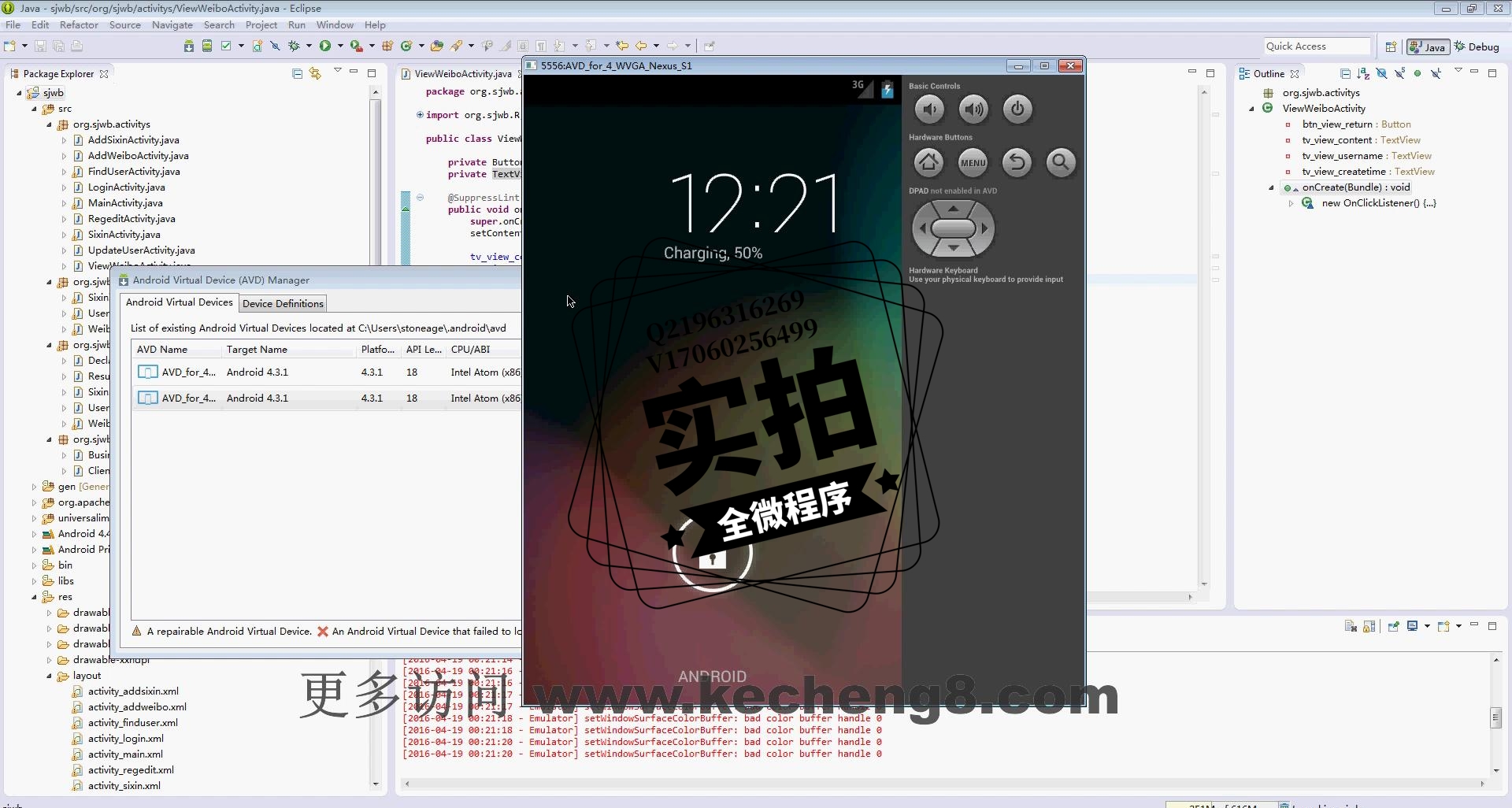Toggle Hide Fields in Outline view
This screenshot has height=808, width=1512.
(1382, 73)
